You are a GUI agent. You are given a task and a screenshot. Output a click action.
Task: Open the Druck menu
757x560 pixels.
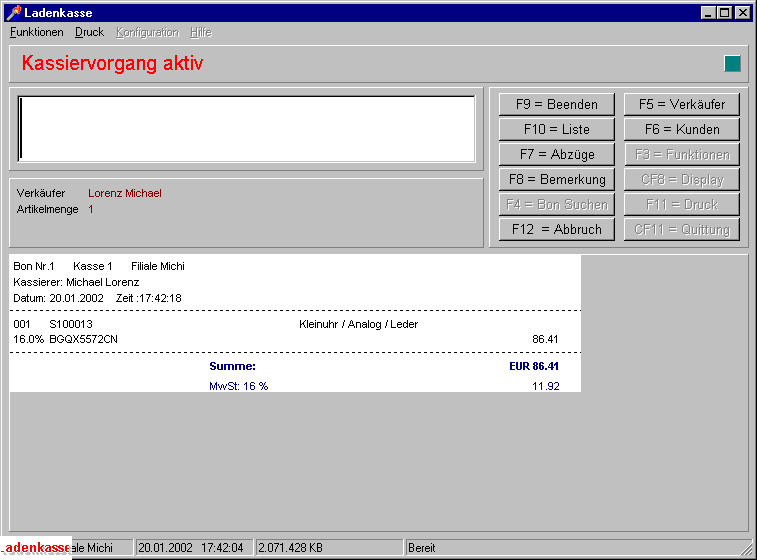pos(89,32)
